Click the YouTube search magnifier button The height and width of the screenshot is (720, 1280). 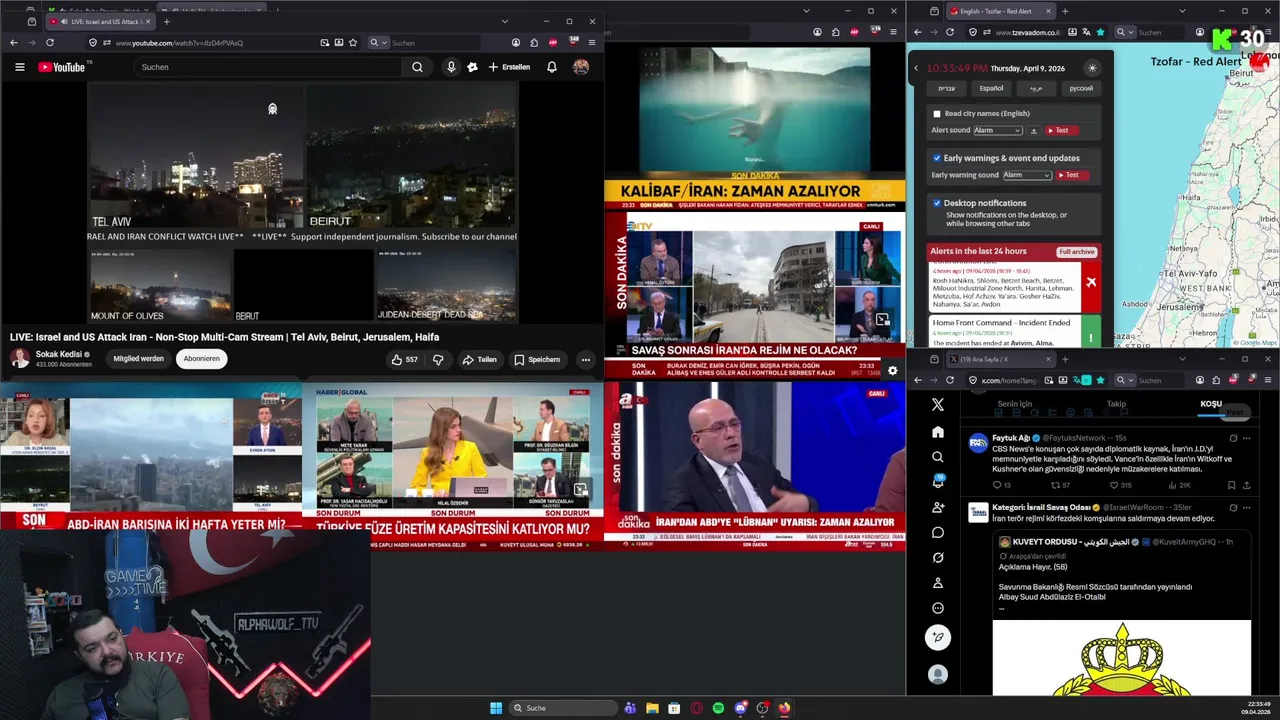tap(417, 67)
